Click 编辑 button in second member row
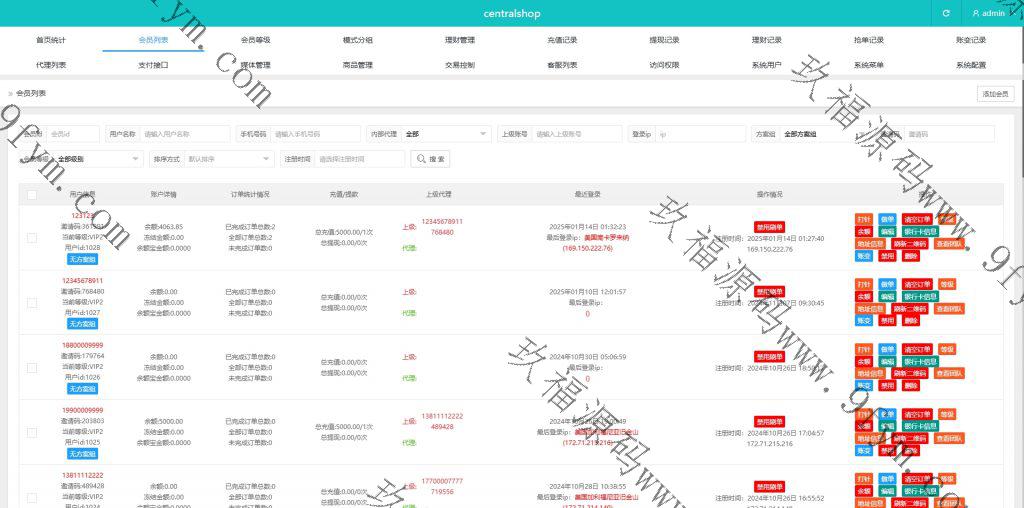 click(x=887, y=296)
